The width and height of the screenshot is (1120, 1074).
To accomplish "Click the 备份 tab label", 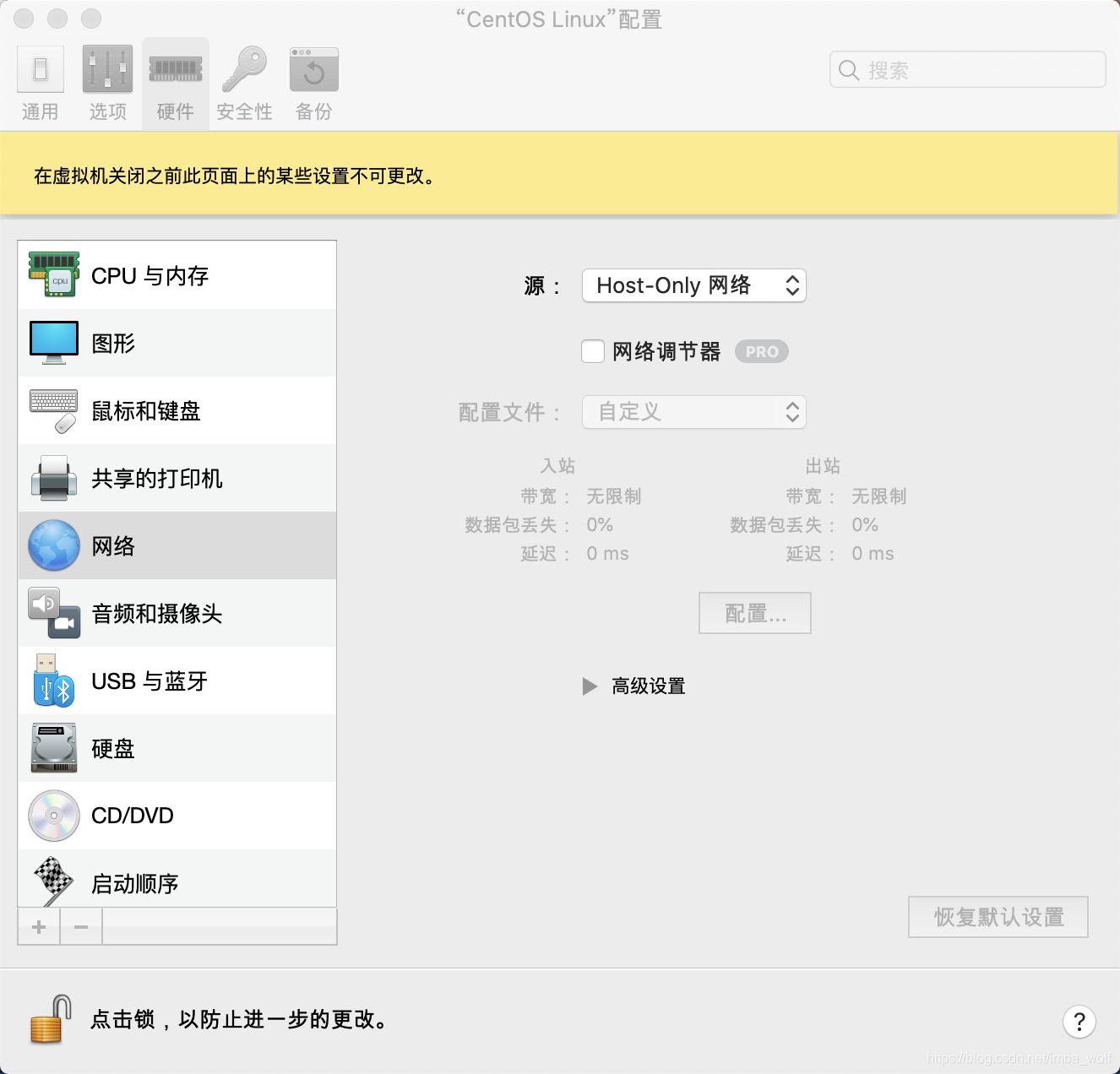I will 314,111.
